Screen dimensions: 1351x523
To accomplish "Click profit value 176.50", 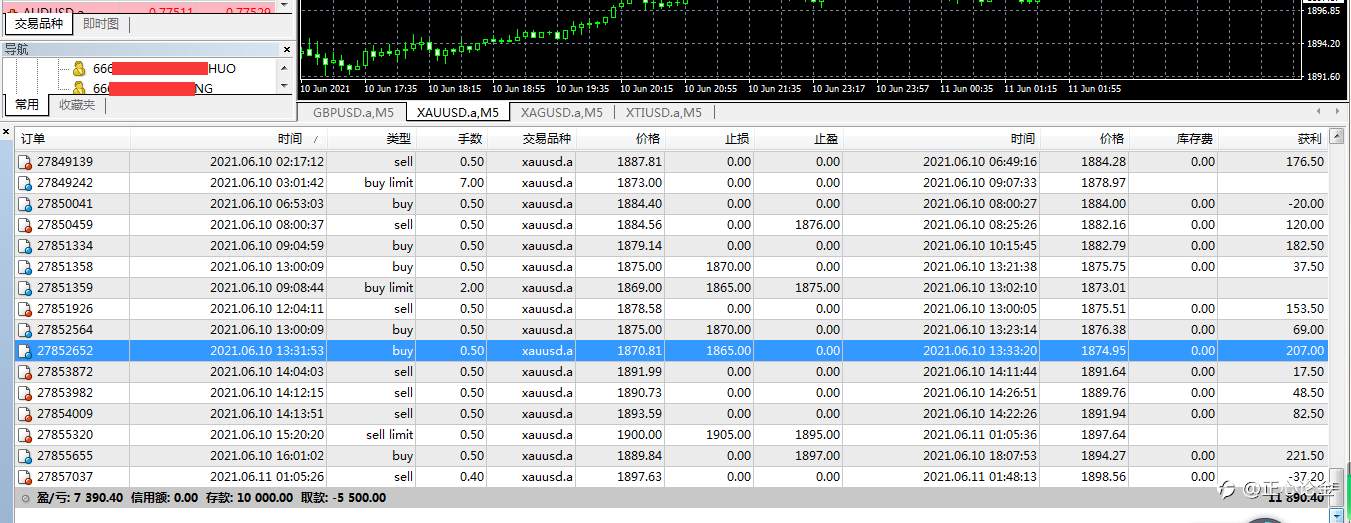I will point(1304,162).
